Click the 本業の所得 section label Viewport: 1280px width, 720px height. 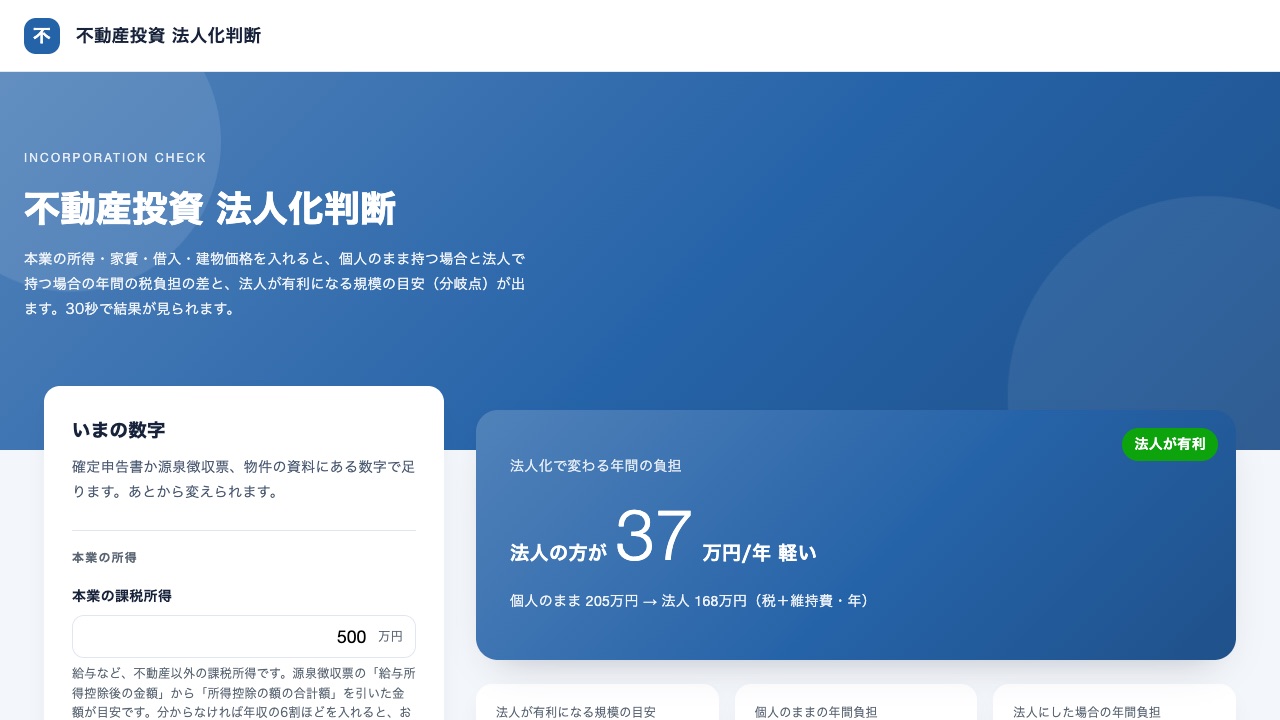pyautogui.click(x=104, y=557)
